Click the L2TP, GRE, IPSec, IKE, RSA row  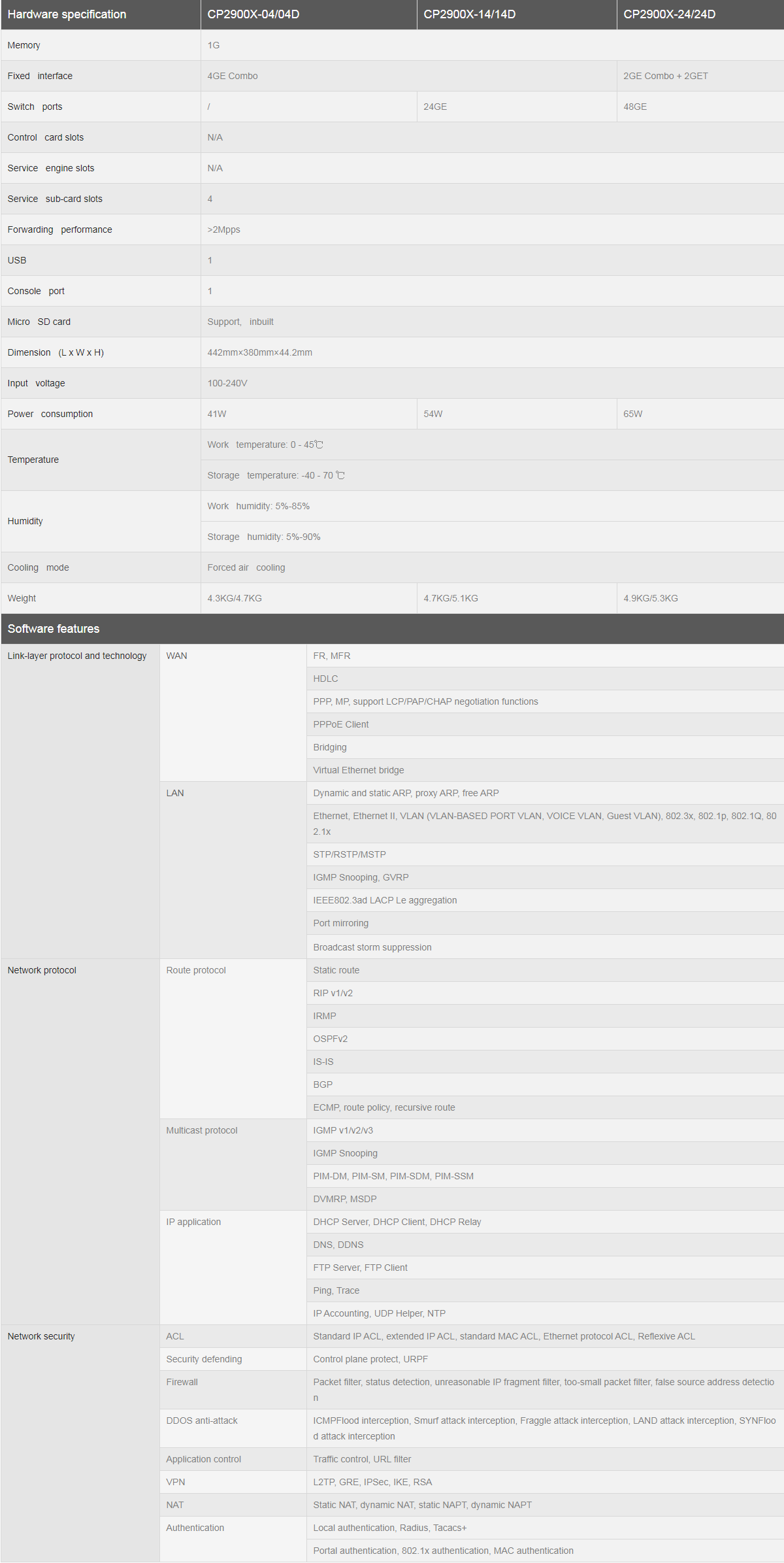tap(545, 1482)
